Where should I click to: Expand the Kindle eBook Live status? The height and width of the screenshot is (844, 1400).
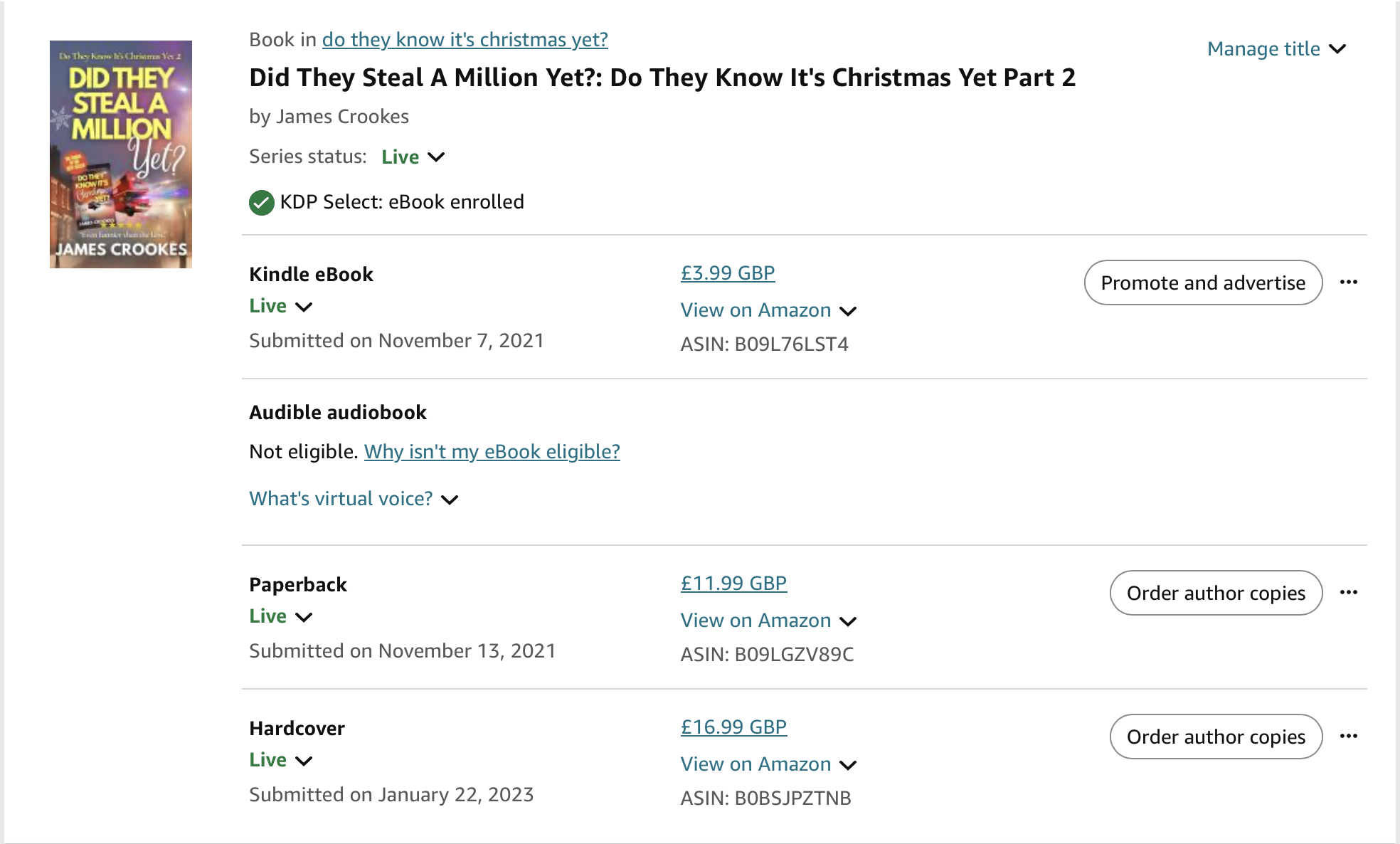tap(281, 307)
